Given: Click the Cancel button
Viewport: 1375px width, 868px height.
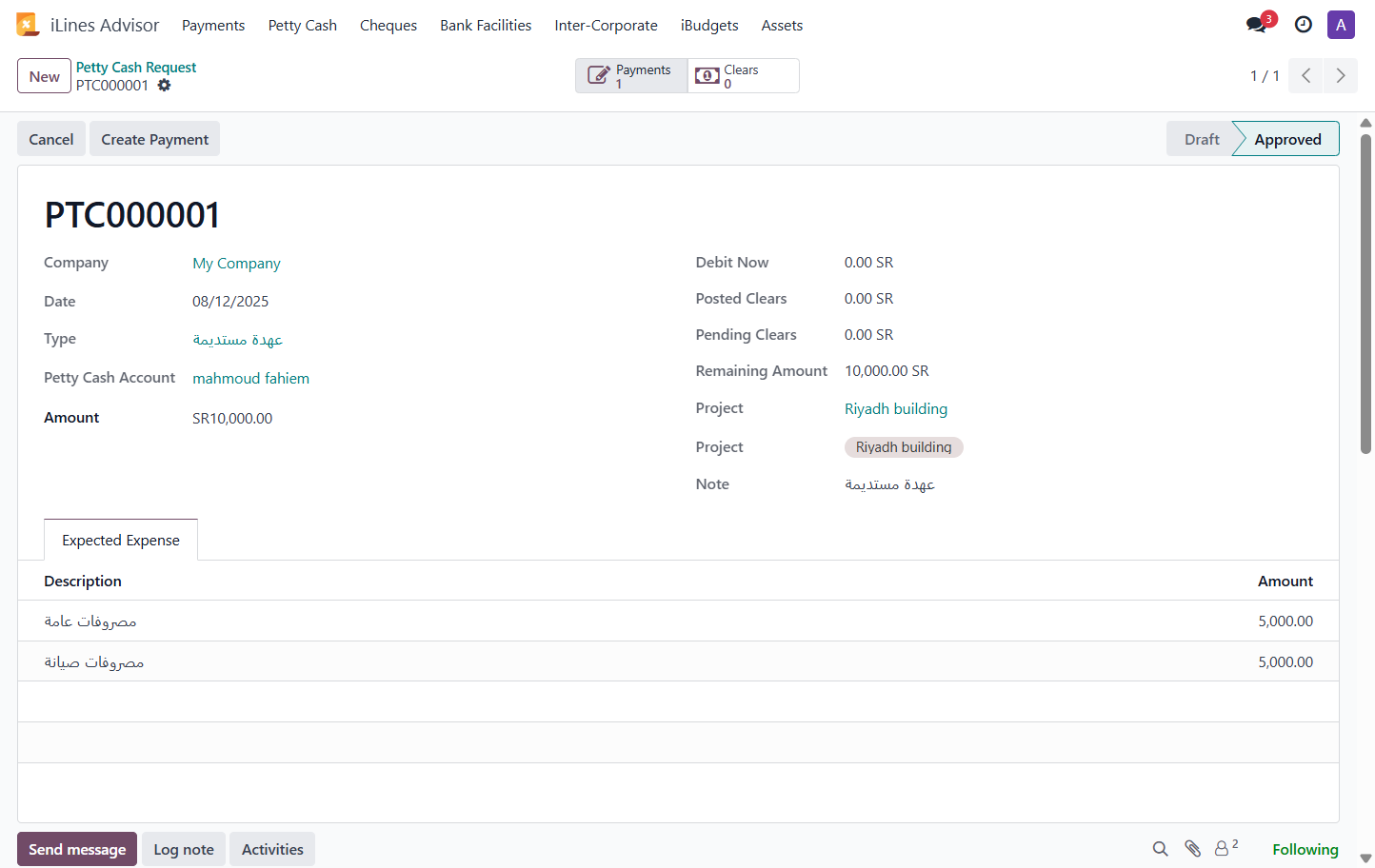Looking at the screenshot, I should pos(51,139).
